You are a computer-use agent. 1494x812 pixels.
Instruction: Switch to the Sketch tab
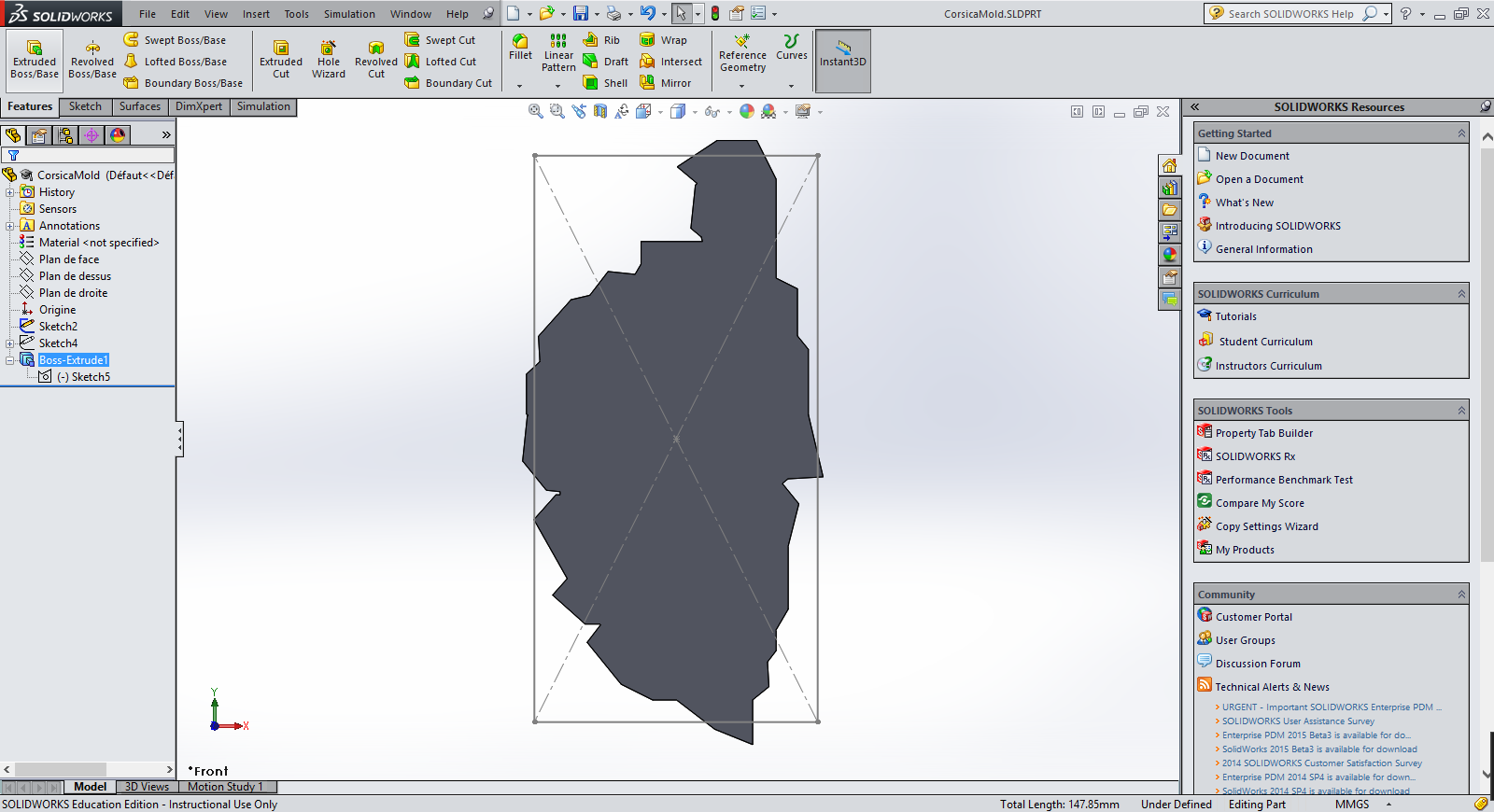click(x=85, y=106)
